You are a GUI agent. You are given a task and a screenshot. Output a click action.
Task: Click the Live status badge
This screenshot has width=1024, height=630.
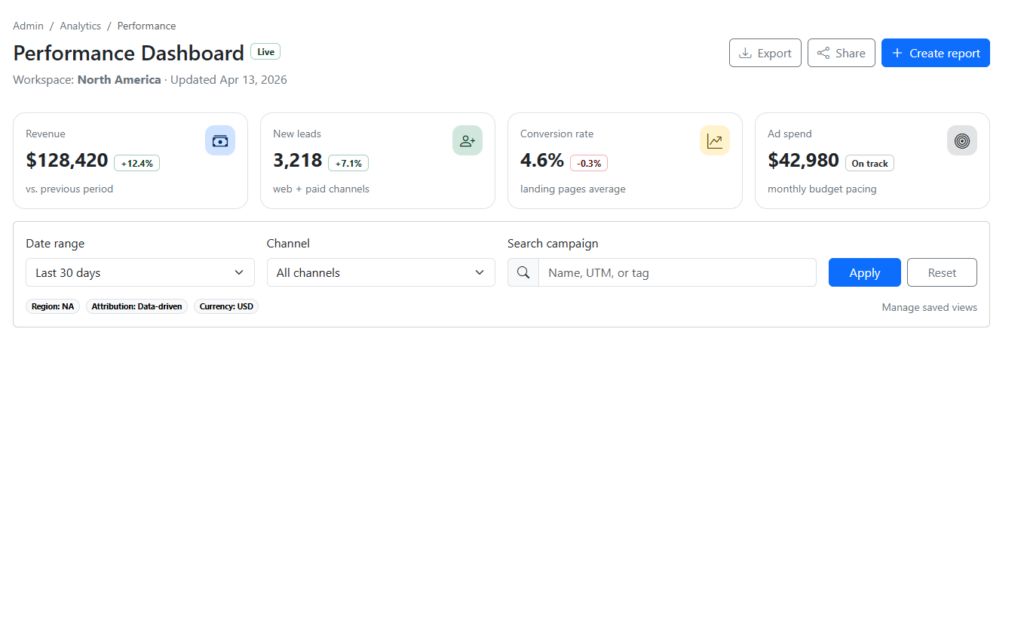265,52
